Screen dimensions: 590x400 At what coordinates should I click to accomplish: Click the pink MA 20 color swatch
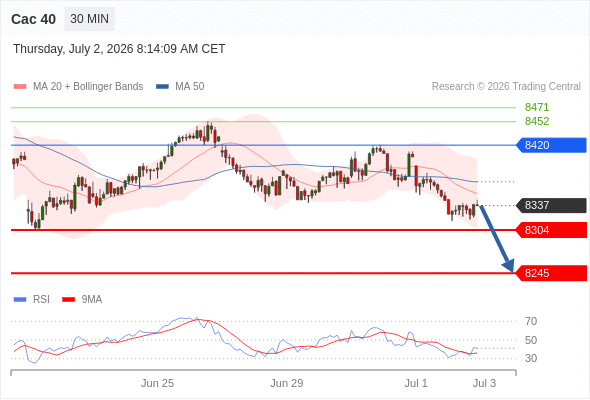pyautogui.click(x=20, y=87)
